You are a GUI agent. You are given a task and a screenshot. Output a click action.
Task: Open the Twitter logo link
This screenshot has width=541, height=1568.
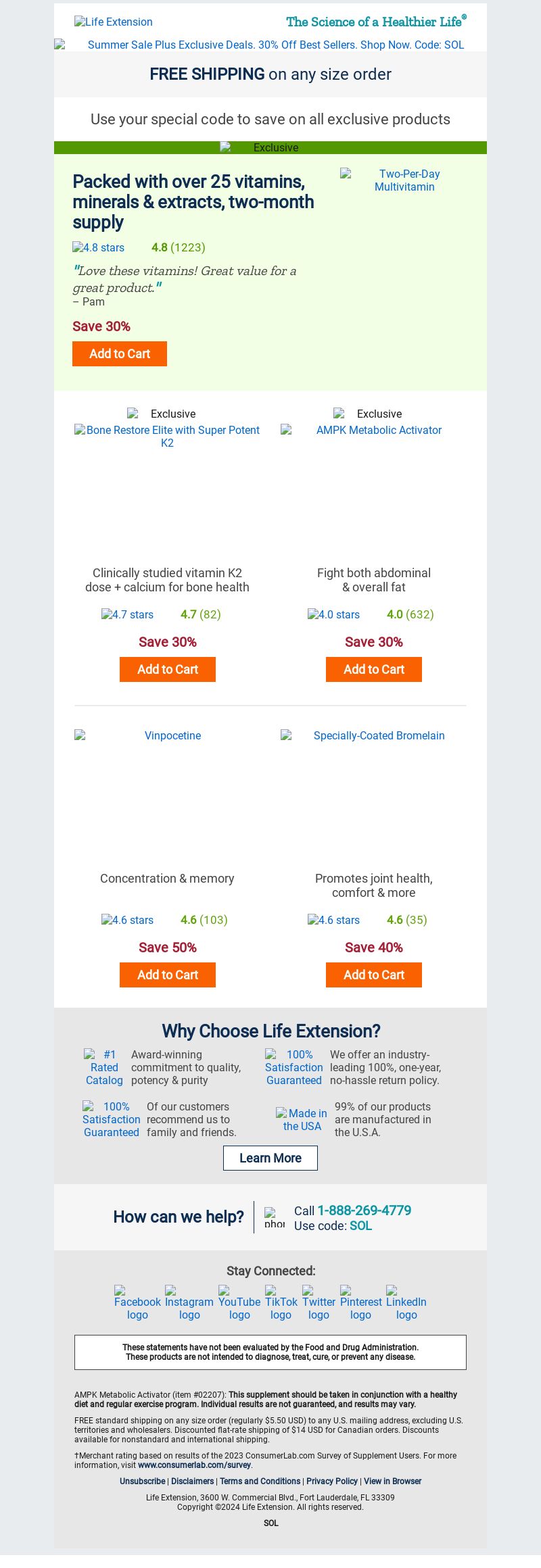tap(319, 1303)
